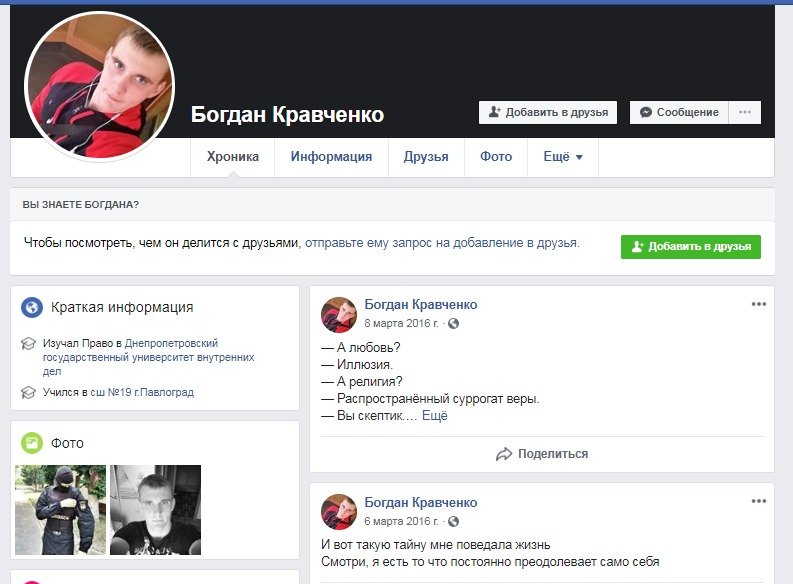Screen dimensions: 793x584
Task: Click the photo icon of the 'Фото' section
Action: [32, 443]
